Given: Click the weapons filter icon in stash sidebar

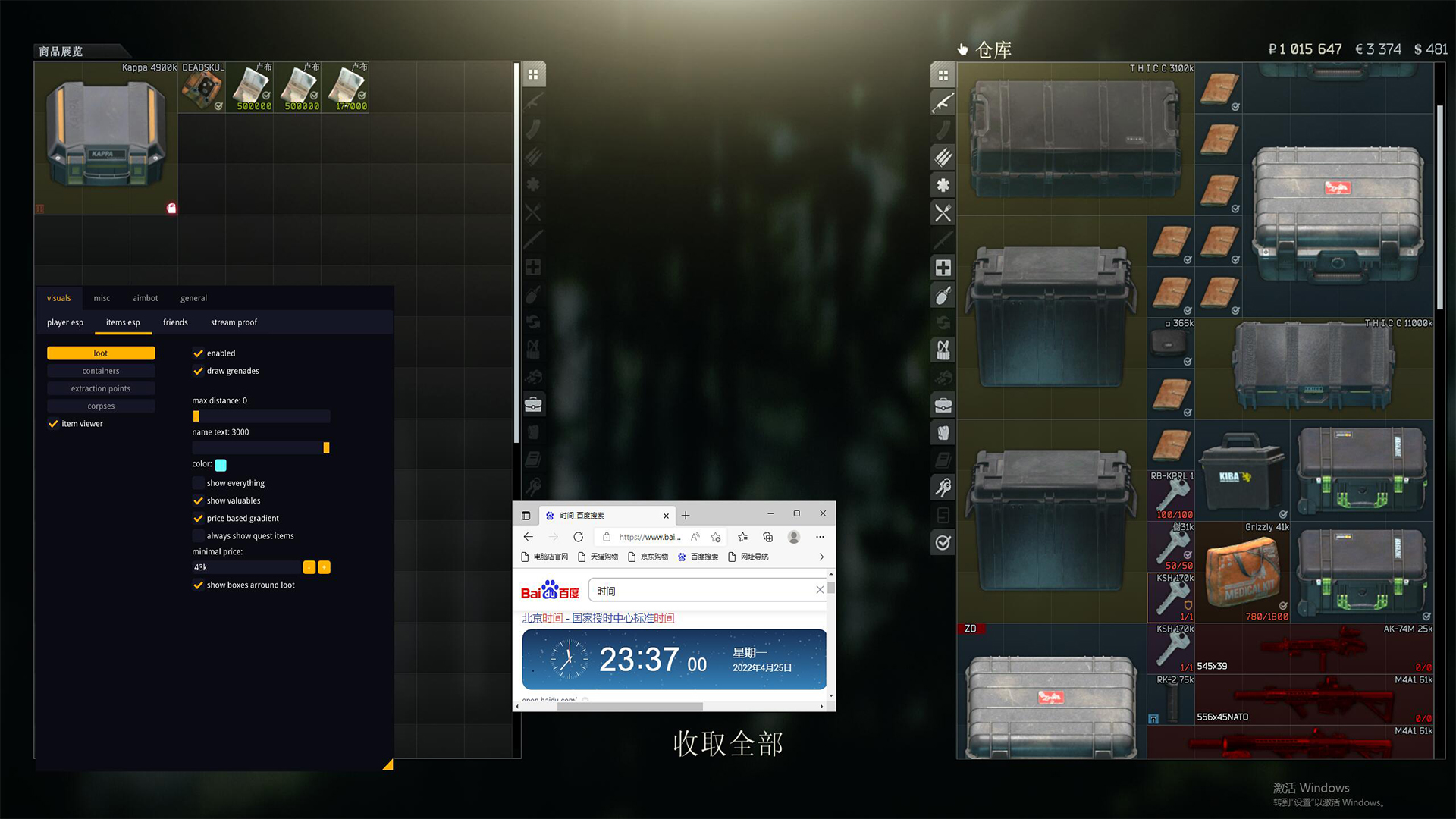Looking at the screenshot, I should pyautogui.click(x=943, y=102).
